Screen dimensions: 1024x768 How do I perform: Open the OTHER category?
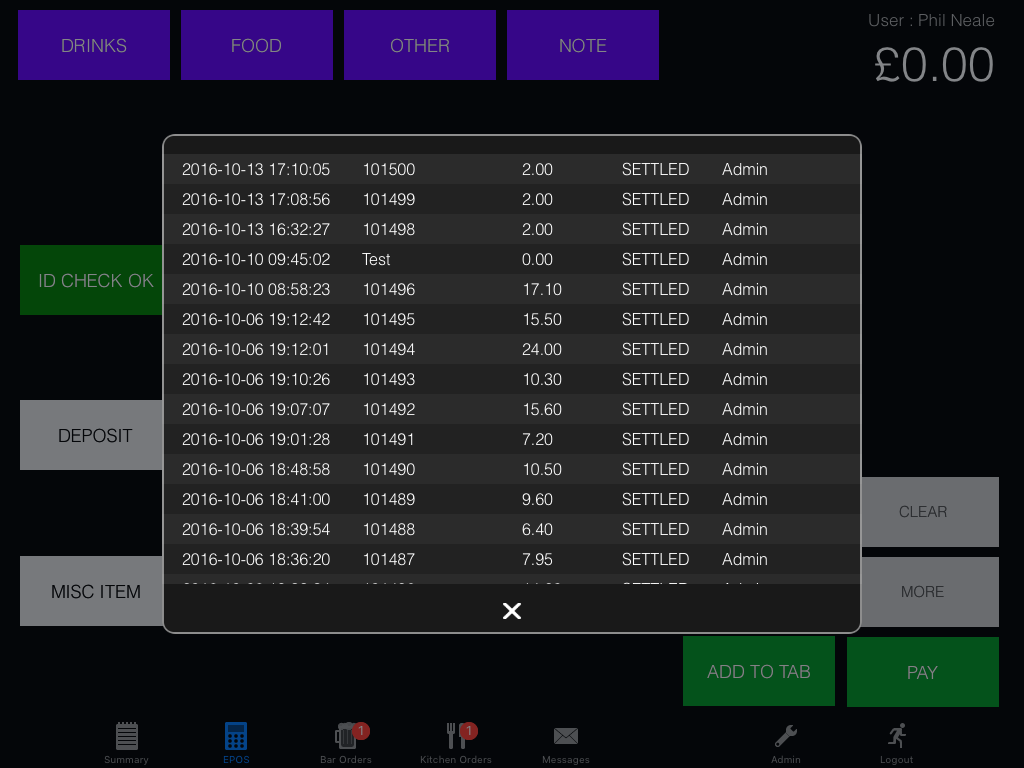point(420,45)
